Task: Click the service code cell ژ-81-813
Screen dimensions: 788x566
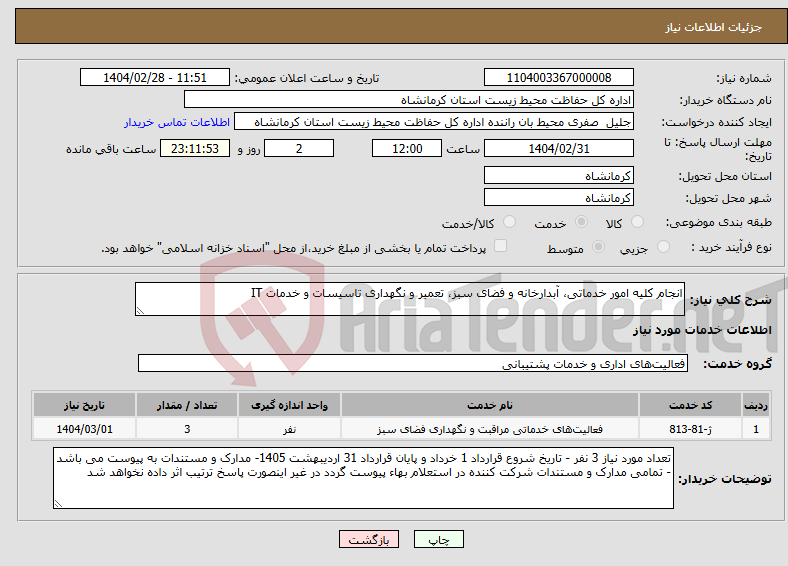Action: [691, 429]
